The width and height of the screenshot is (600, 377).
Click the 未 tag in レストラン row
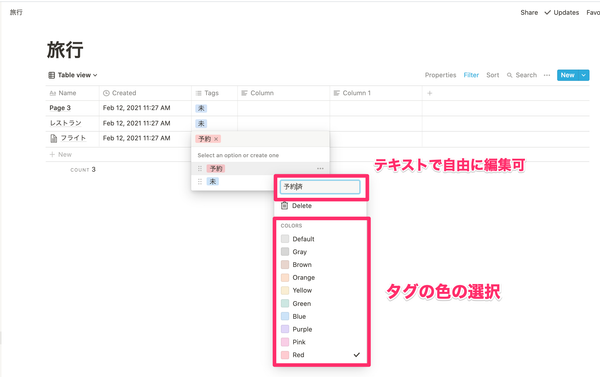tap(201, 124)
